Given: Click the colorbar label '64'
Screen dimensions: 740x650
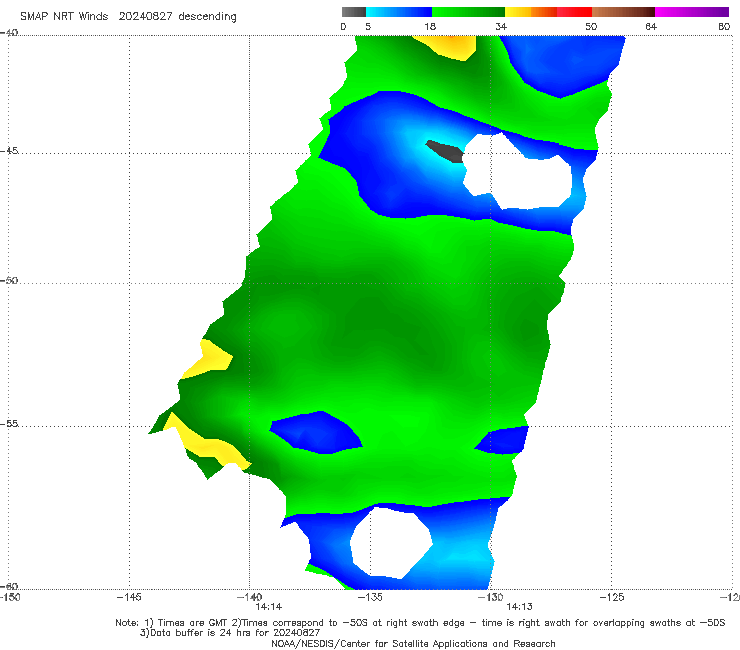Looking at the screenshot, I should point(651,26).
